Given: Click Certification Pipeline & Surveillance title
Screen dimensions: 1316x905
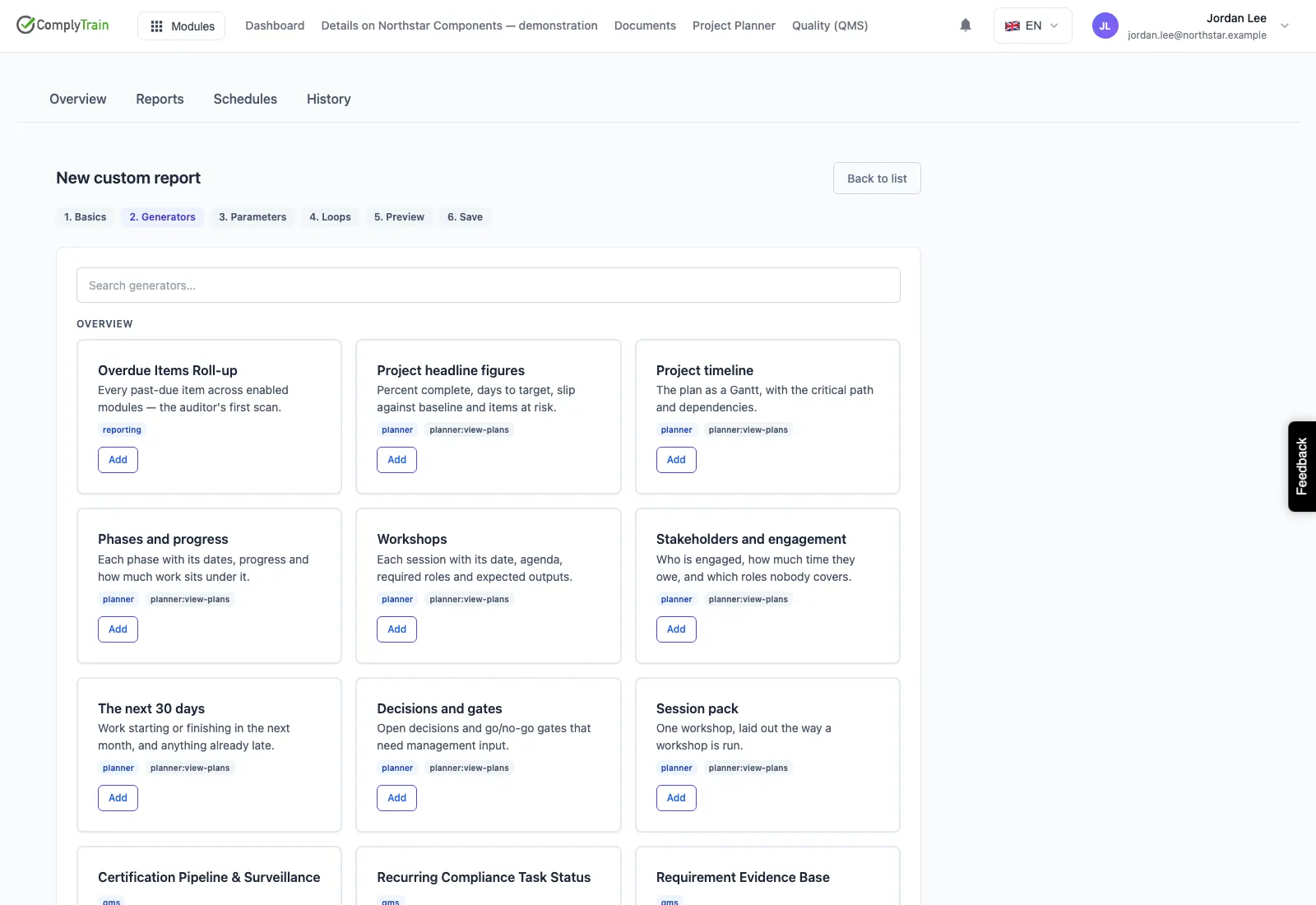Looking at the screenshot, I should 209,877.
